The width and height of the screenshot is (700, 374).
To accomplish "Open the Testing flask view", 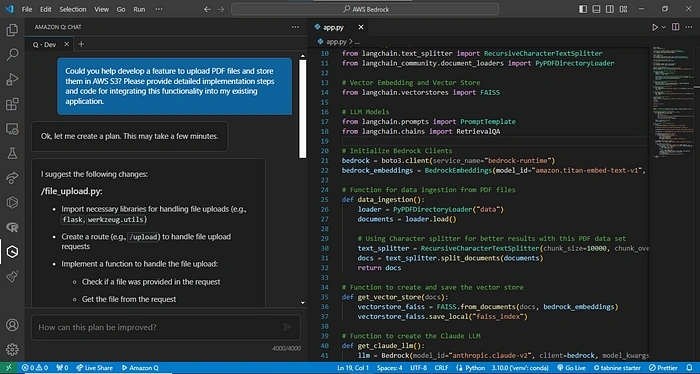I will (12, 154).
